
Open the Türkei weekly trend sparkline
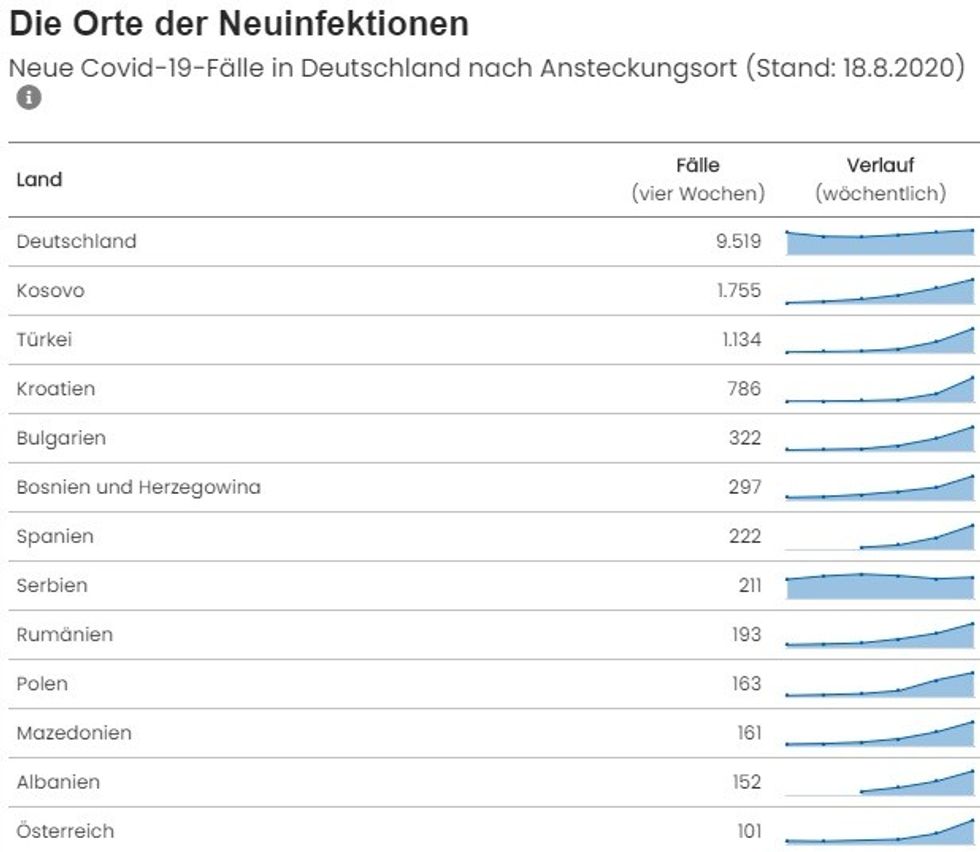click(880, 341)
